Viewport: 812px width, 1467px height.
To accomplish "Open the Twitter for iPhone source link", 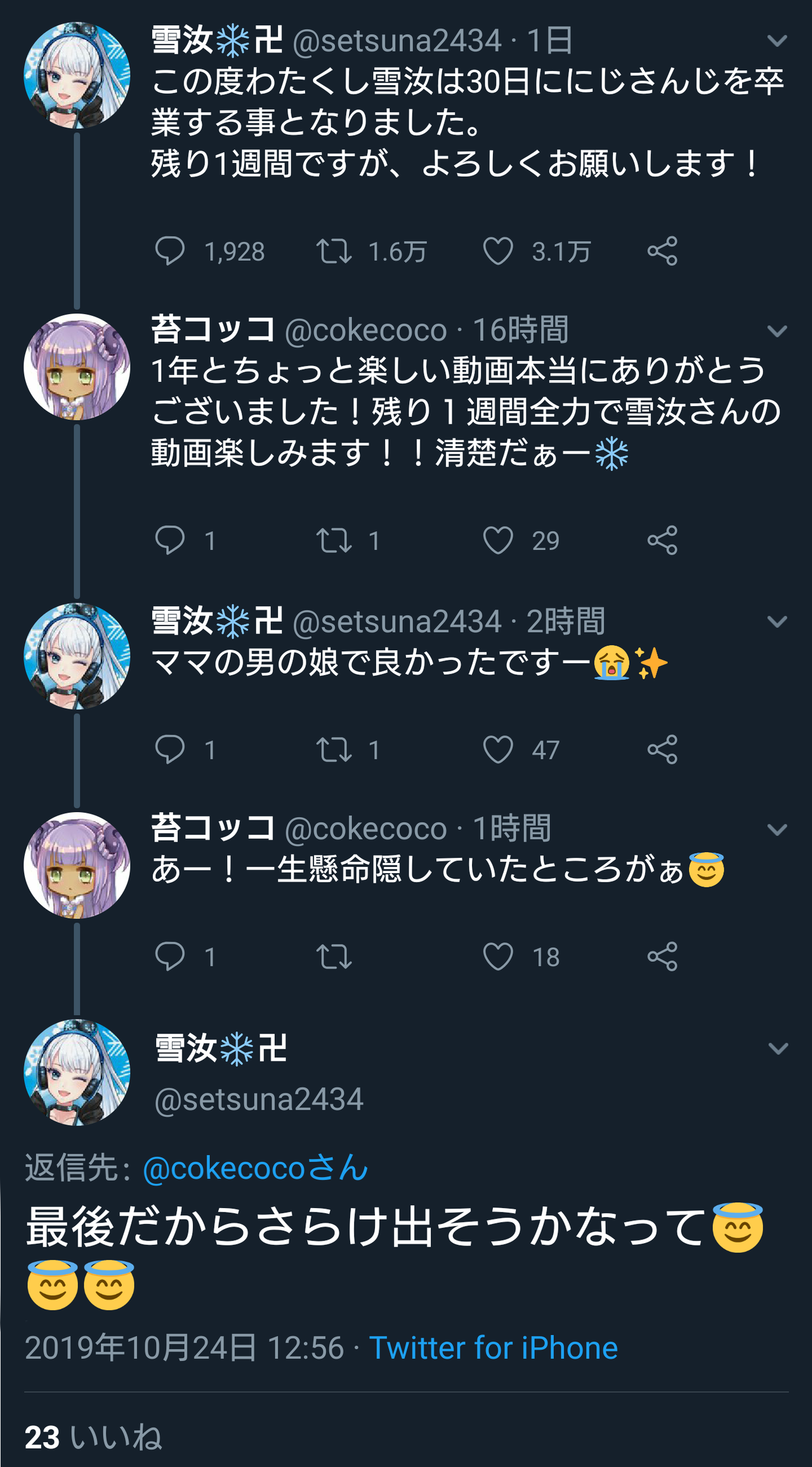I will click(494, 1348).
